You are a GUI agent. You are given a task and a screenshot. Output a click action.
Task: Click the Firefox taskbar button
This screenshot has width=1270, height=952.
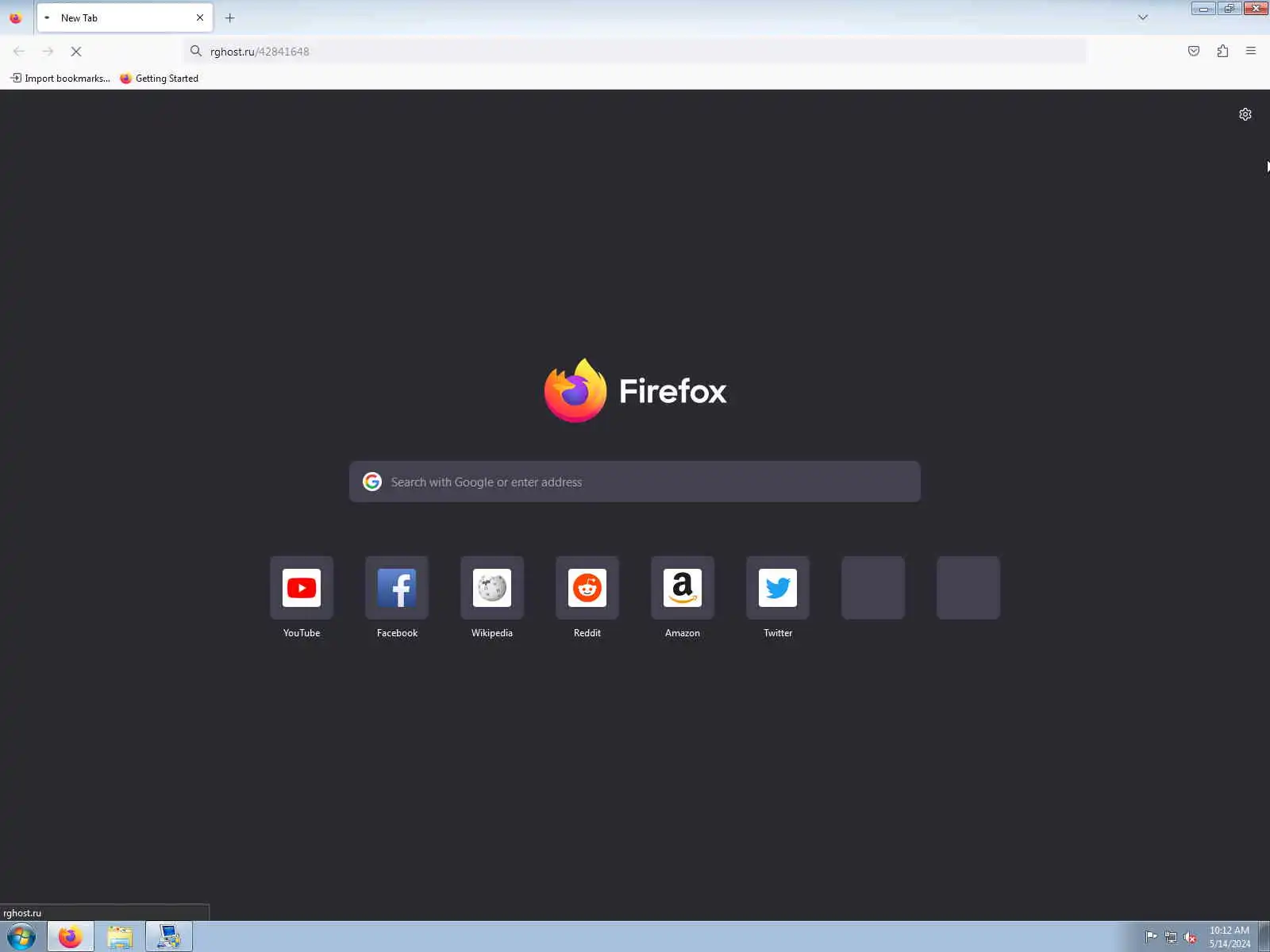coord(70,937)
